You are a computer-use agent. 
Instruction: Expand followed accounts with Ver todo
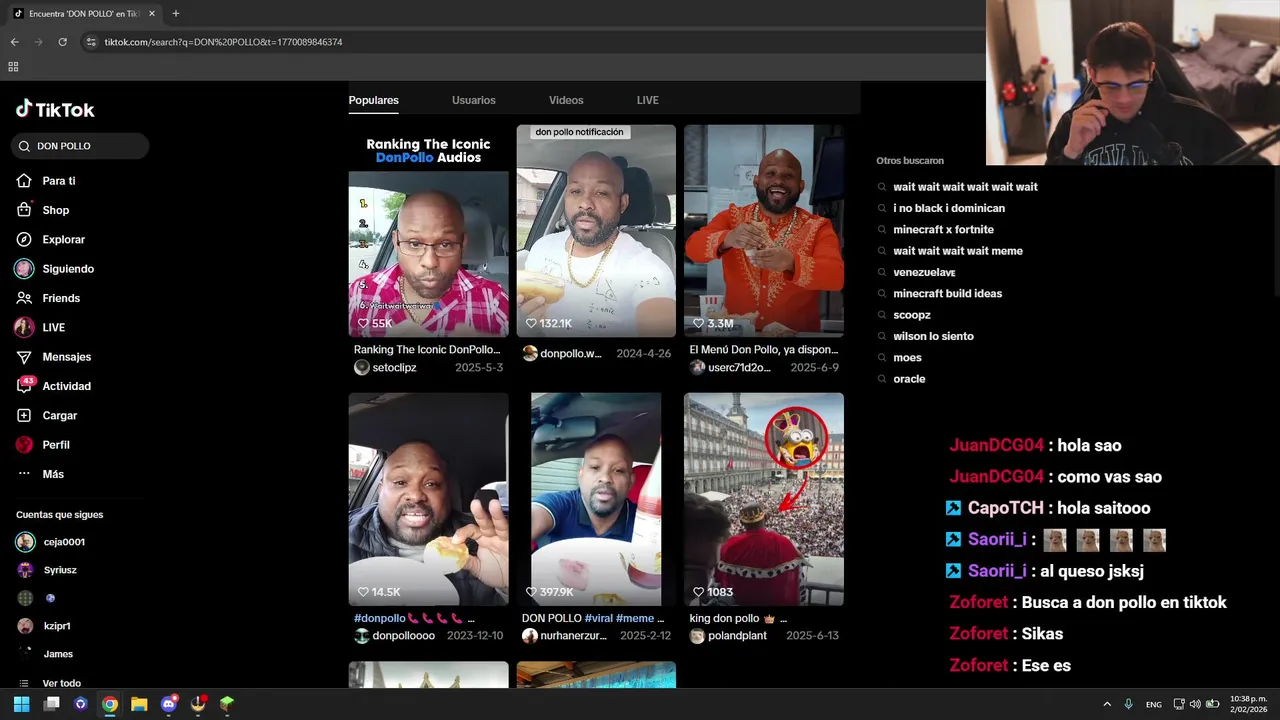point(62,683)
